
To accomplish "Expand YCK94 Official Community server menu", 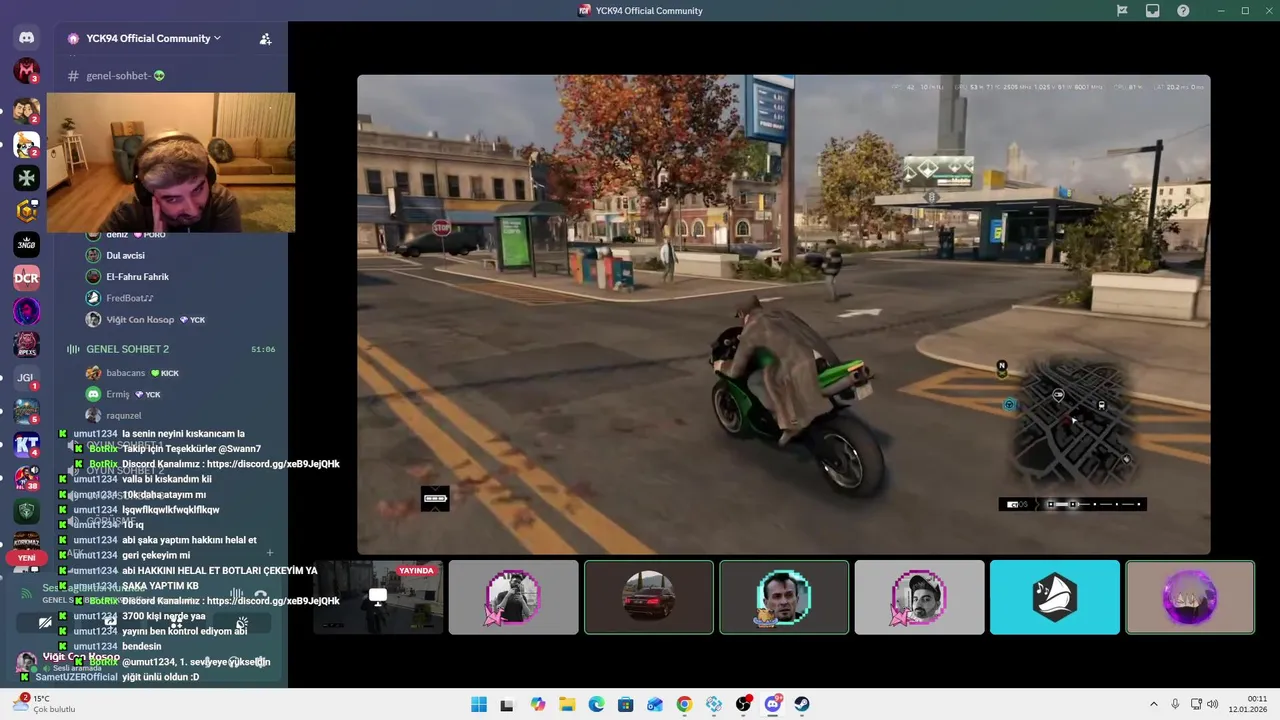I will pyautogui.click(x=154, y=38).
